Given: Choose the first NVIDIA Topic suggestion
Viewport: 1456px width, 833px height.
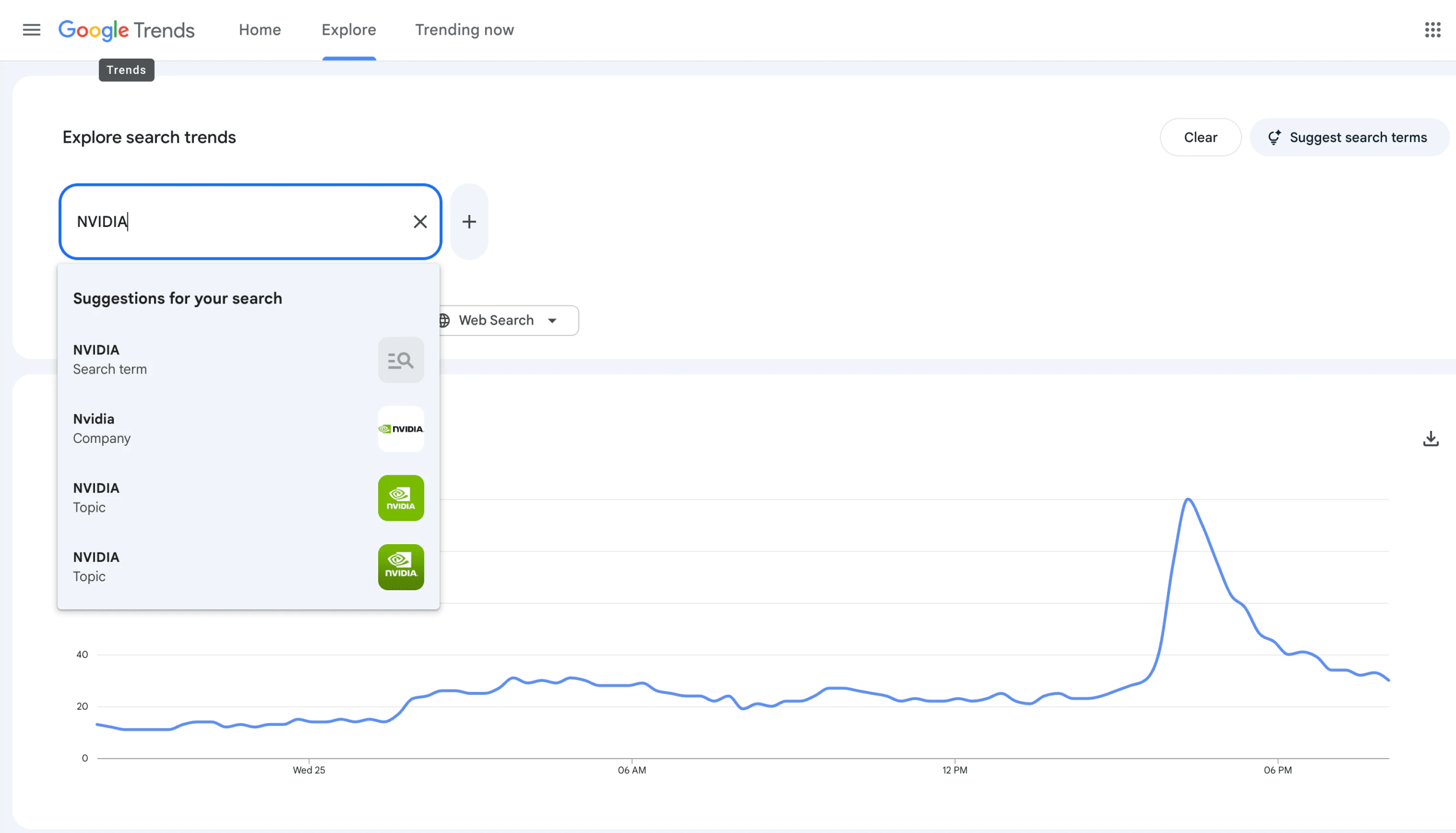Looking at the screenshot, I should 200,497.
